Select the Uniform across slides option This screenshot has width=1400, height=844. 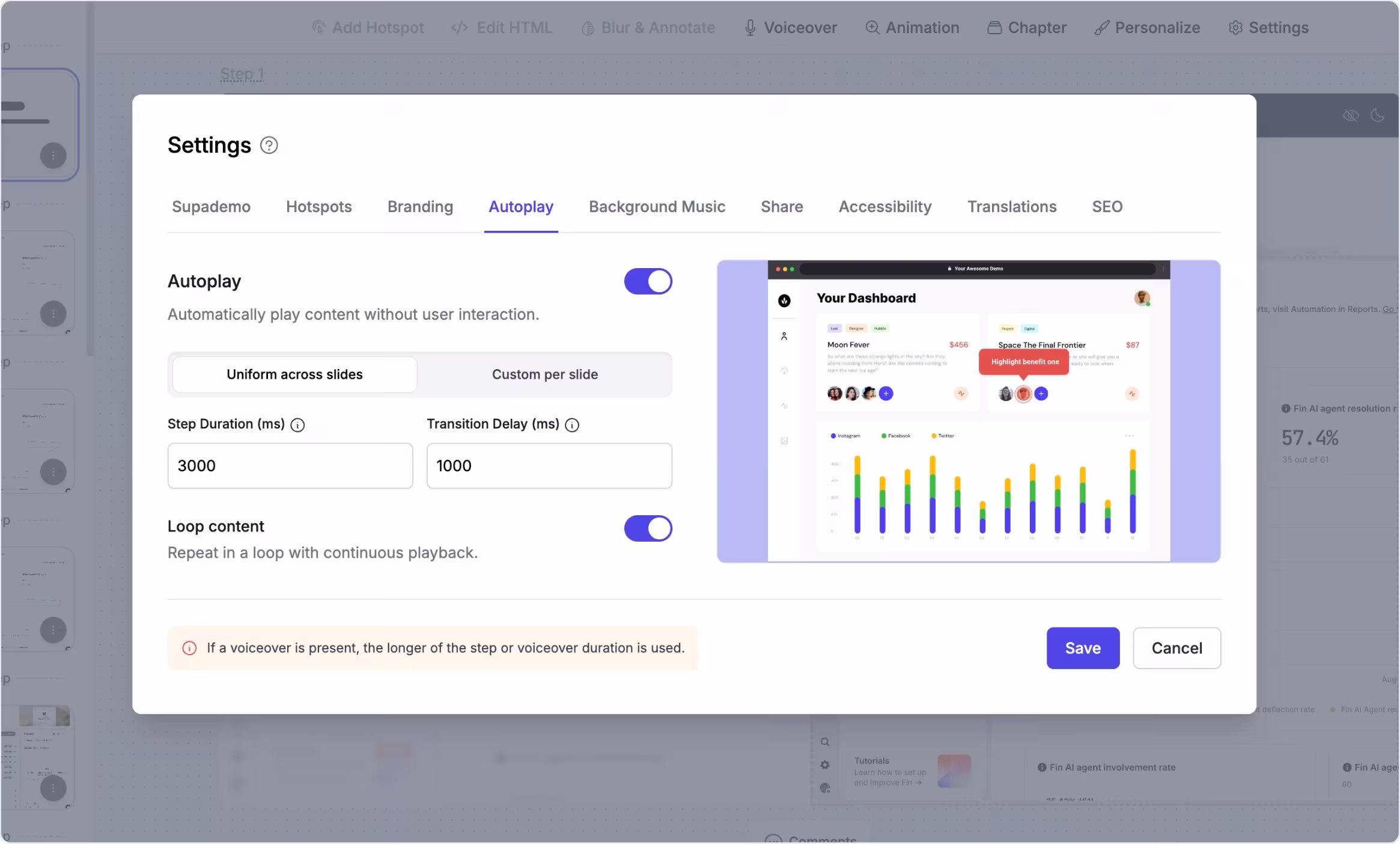coord(294,375)
